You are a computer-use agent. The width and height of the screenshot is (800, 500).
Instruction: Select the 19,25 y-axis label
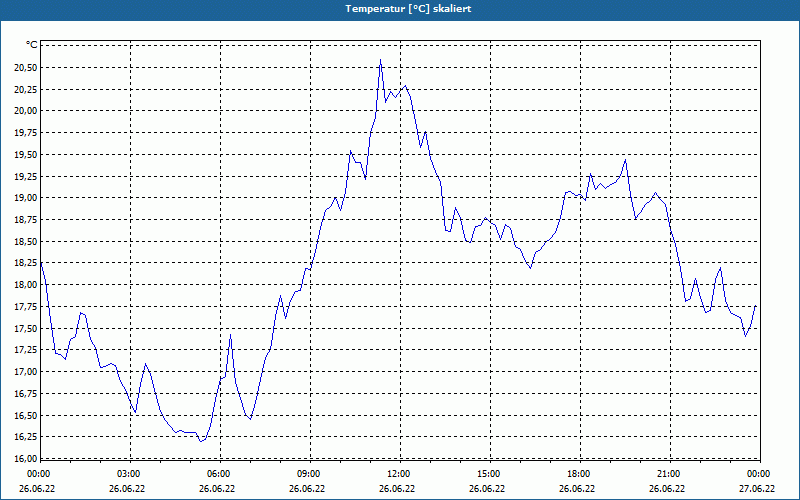point(26,176)
